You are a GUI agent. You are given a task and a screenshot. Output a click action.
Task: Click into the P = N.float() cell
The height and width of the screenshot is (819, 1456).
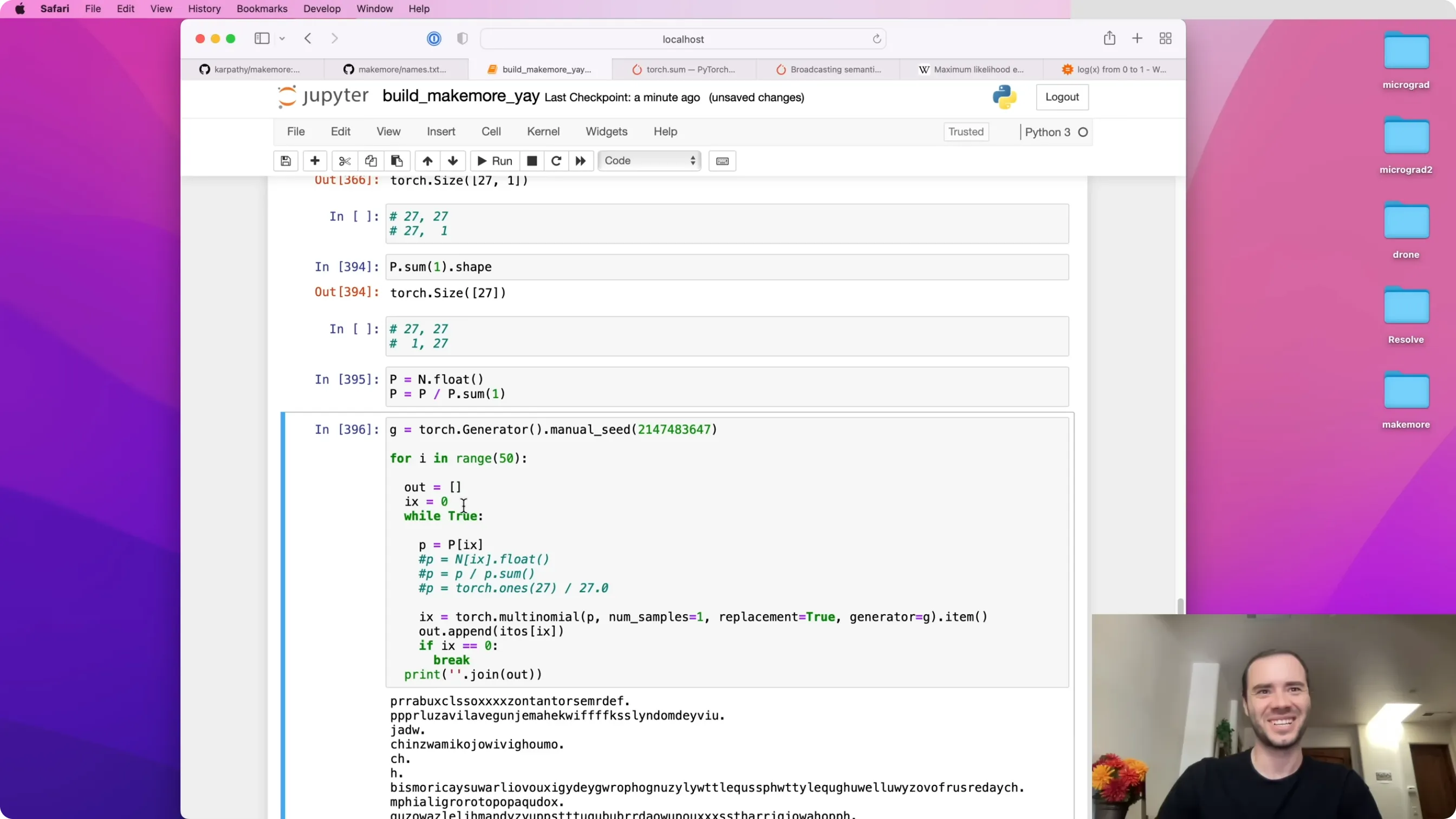[x=727, y=387]
